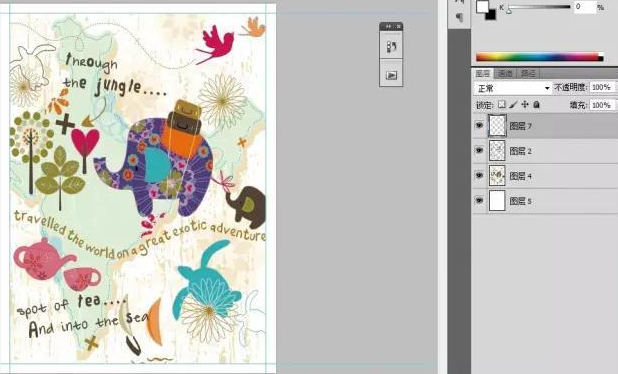Switch to the 路径 paths tab
Viewport: 618px width, 374px height.
coord(528,73)
